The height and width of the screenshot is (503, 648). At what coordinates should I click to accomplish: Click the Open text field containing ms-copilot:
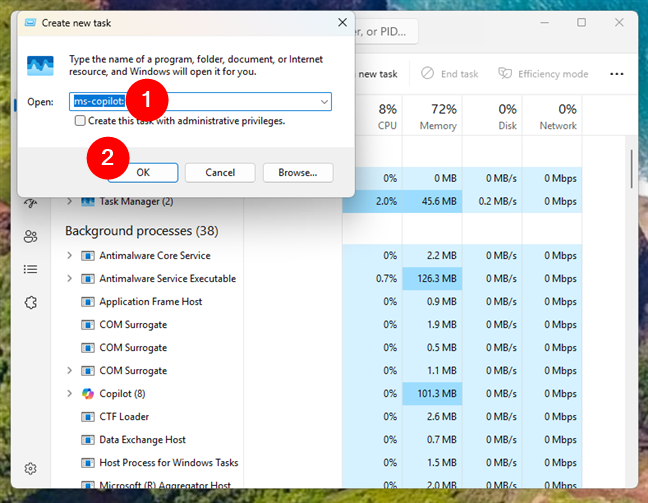(200, 102)
